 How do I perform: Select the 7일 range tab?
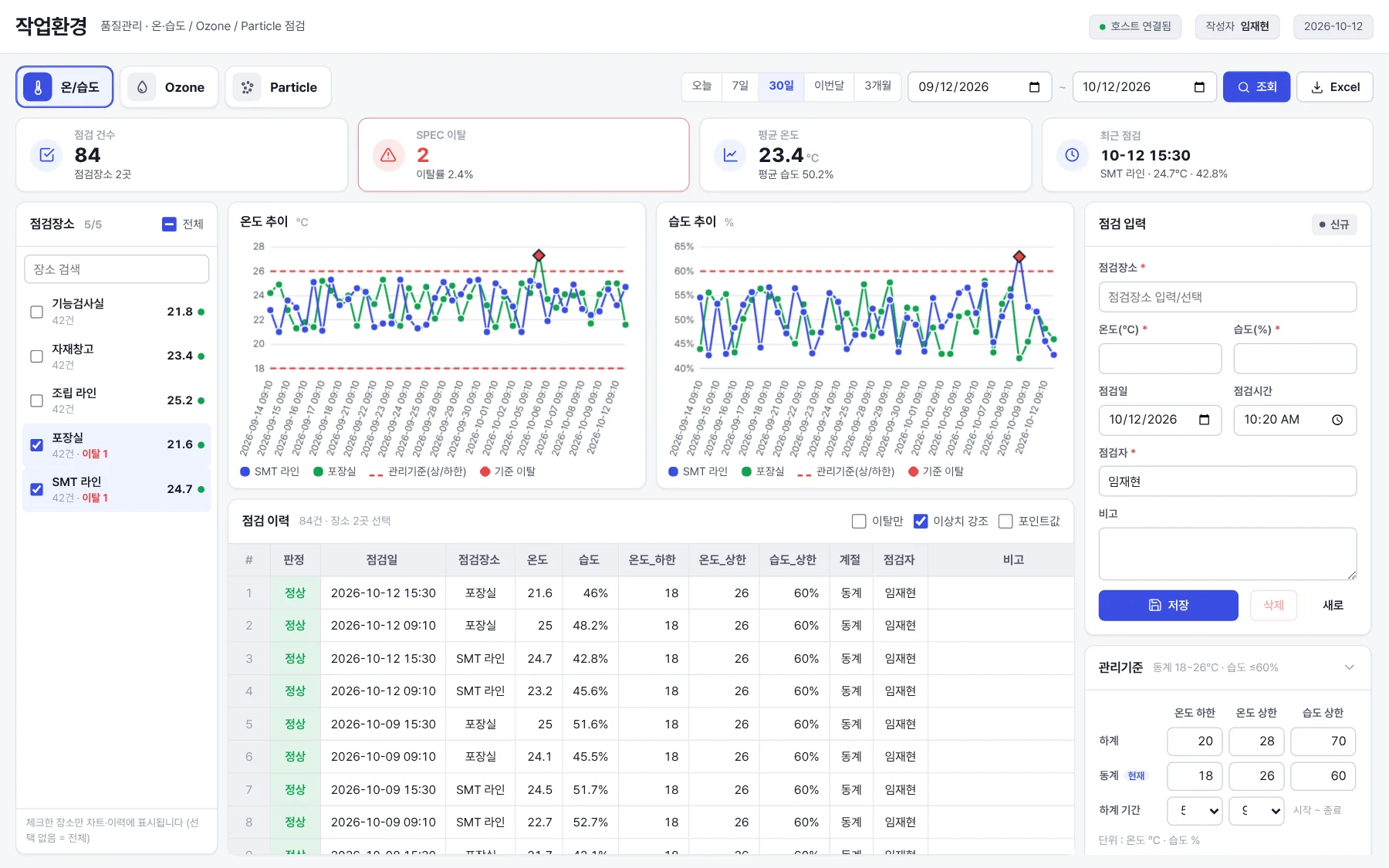tap(740, 86)
